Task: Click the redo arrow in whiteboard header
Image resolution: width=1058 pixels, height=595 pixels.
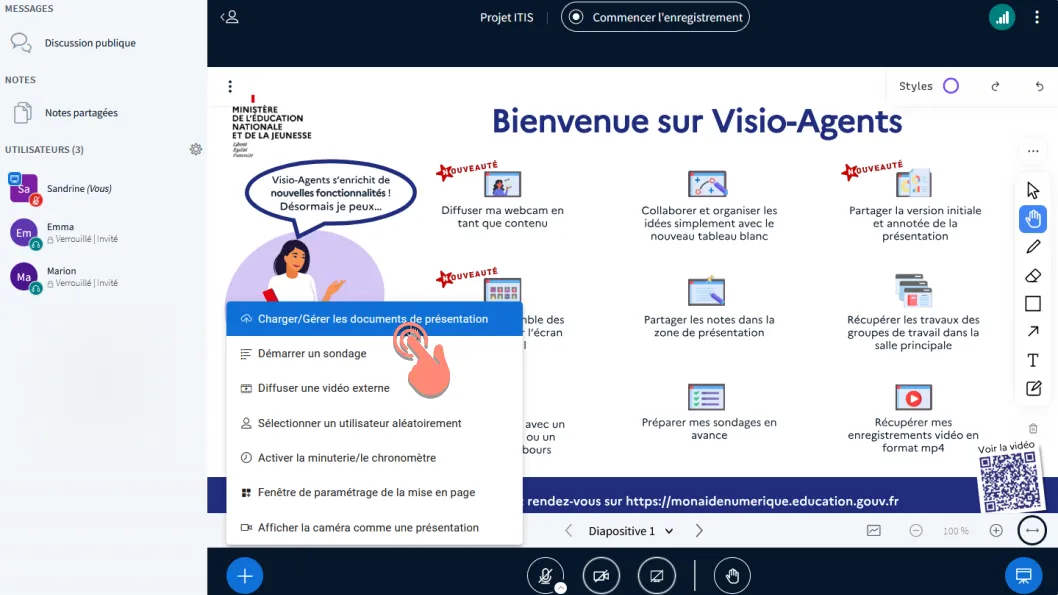Action: [x=995, y=86]
